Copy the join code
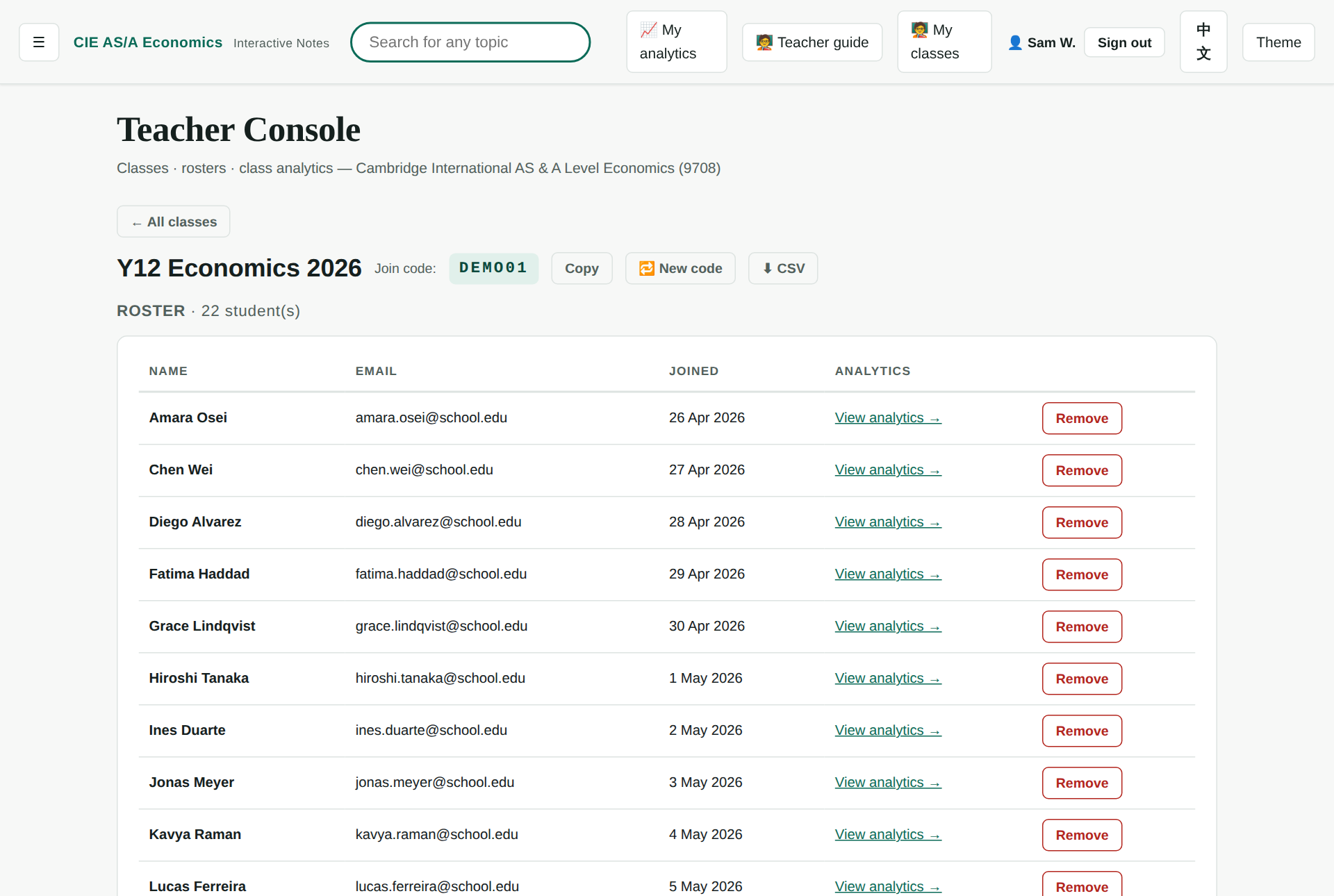This screenshot has height=896, width=1334. [x=582, y=268]
